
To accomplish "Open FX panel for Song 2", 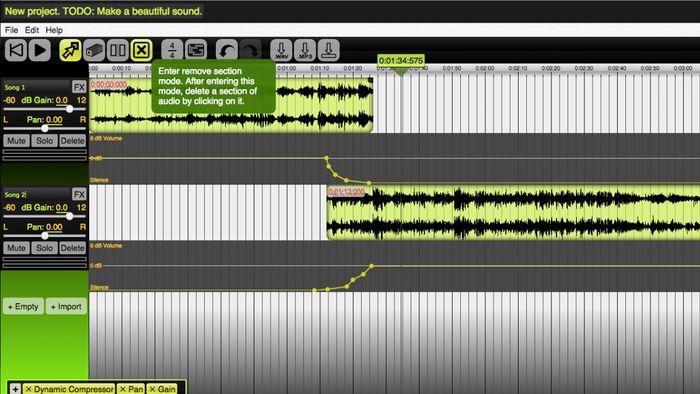I will point(79,194).
